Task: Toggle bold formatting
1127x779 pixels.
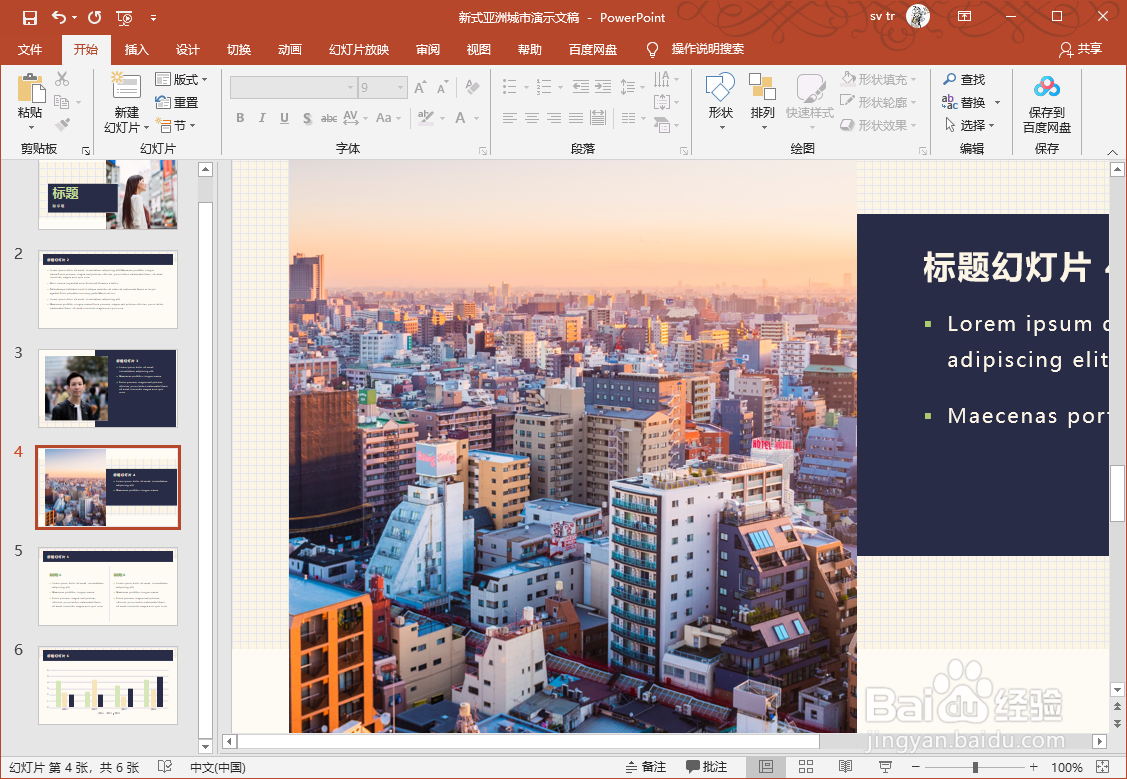Action: pyautogui.click(x=240, y=118)
